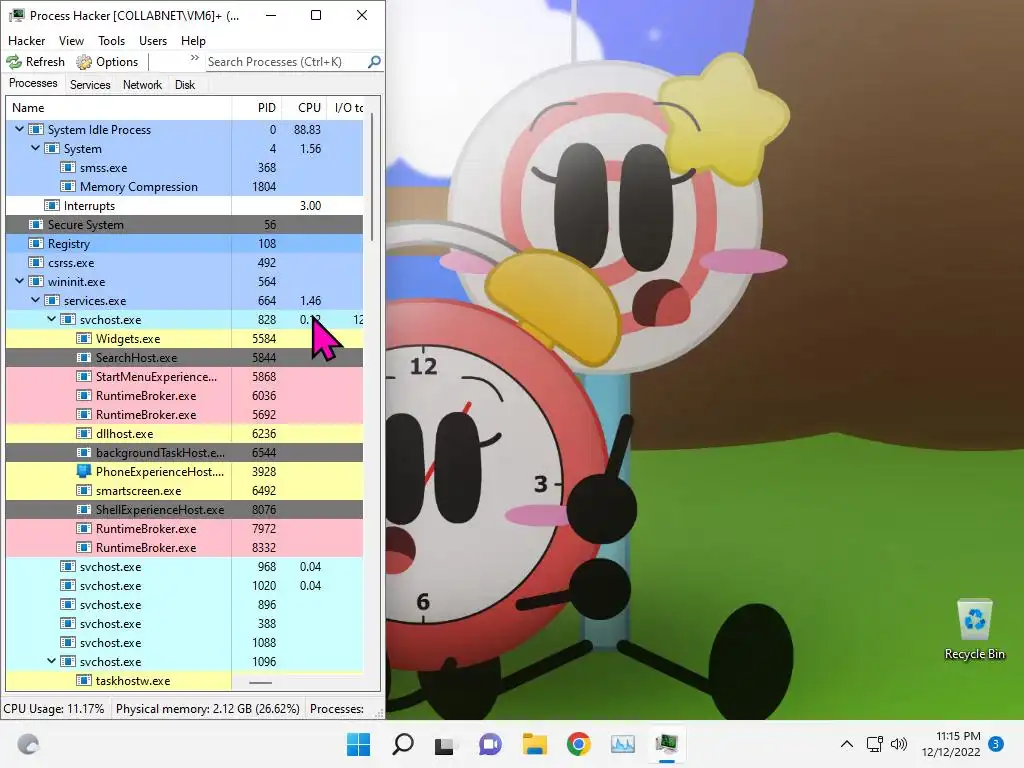The width and height of the screenshot is (1024, 768).
Task: Switch to the Network tab
Action: click(x=142, y=85)
